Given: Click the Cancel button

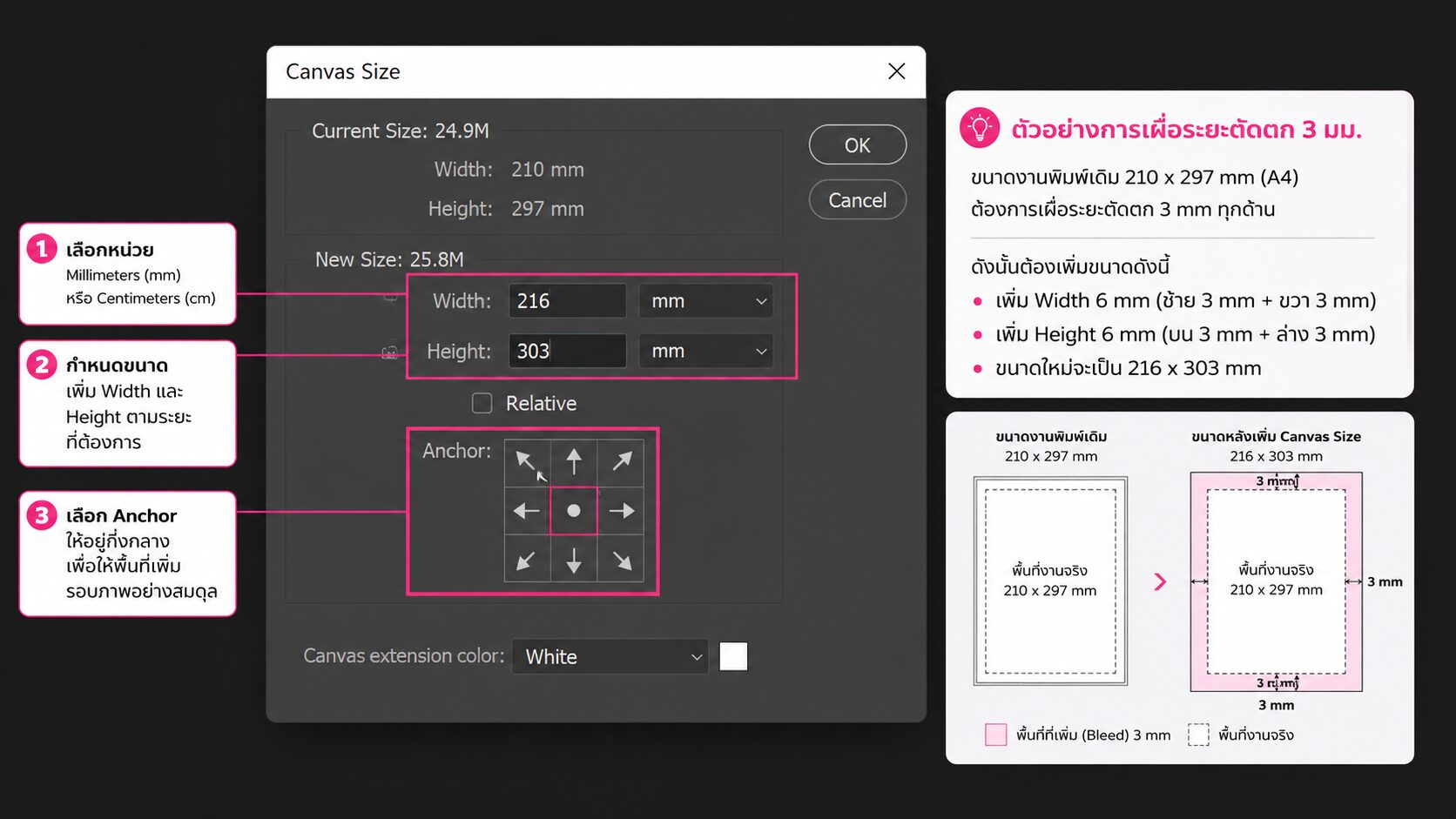Looking at the screenshot, I should 857,200.
